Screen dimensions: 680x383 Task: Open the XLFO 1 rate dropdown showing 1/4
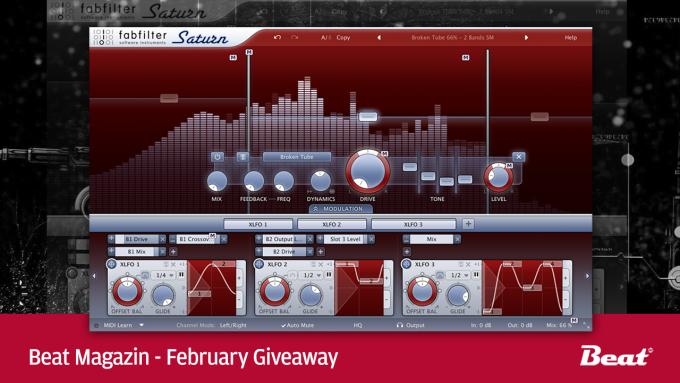click(x=164, y=275)
